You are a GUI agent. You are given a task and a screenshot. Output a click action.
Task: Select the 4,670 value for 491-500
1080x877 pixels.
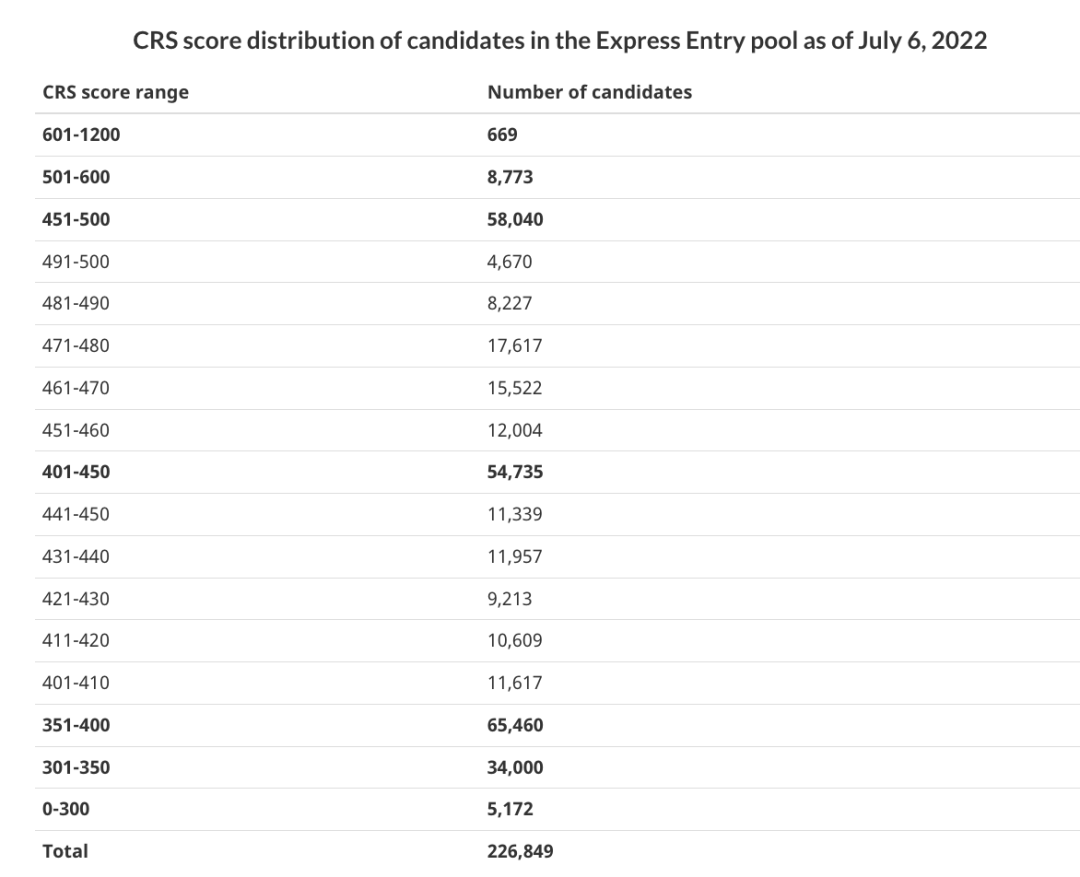click(509, 262)
